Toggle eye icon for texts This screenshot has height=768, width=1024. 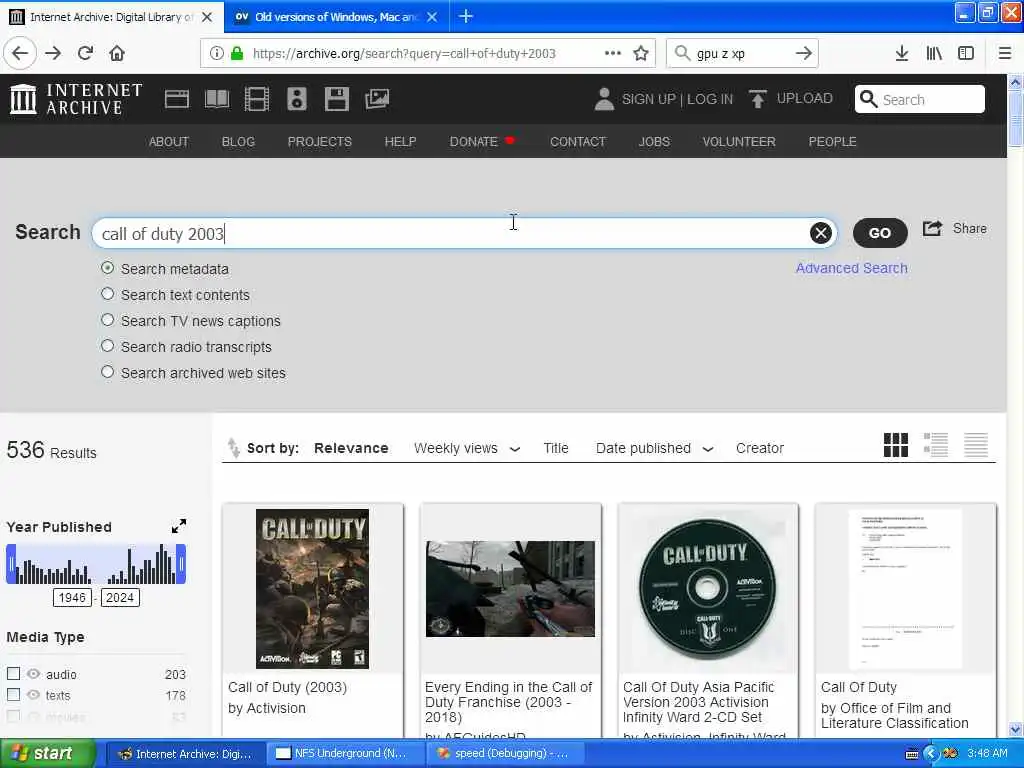(33, 695)
